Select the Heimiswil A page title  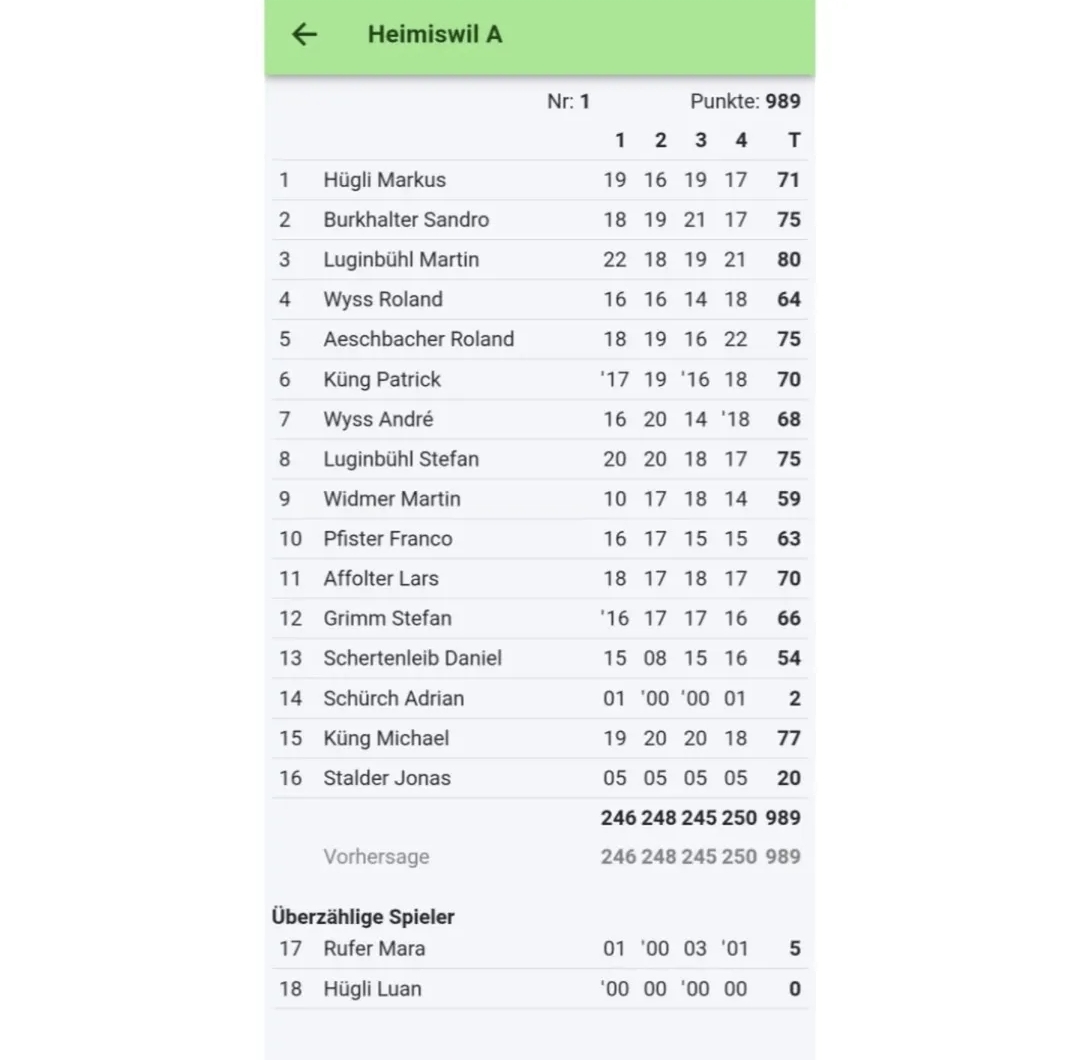coord(434,34)
